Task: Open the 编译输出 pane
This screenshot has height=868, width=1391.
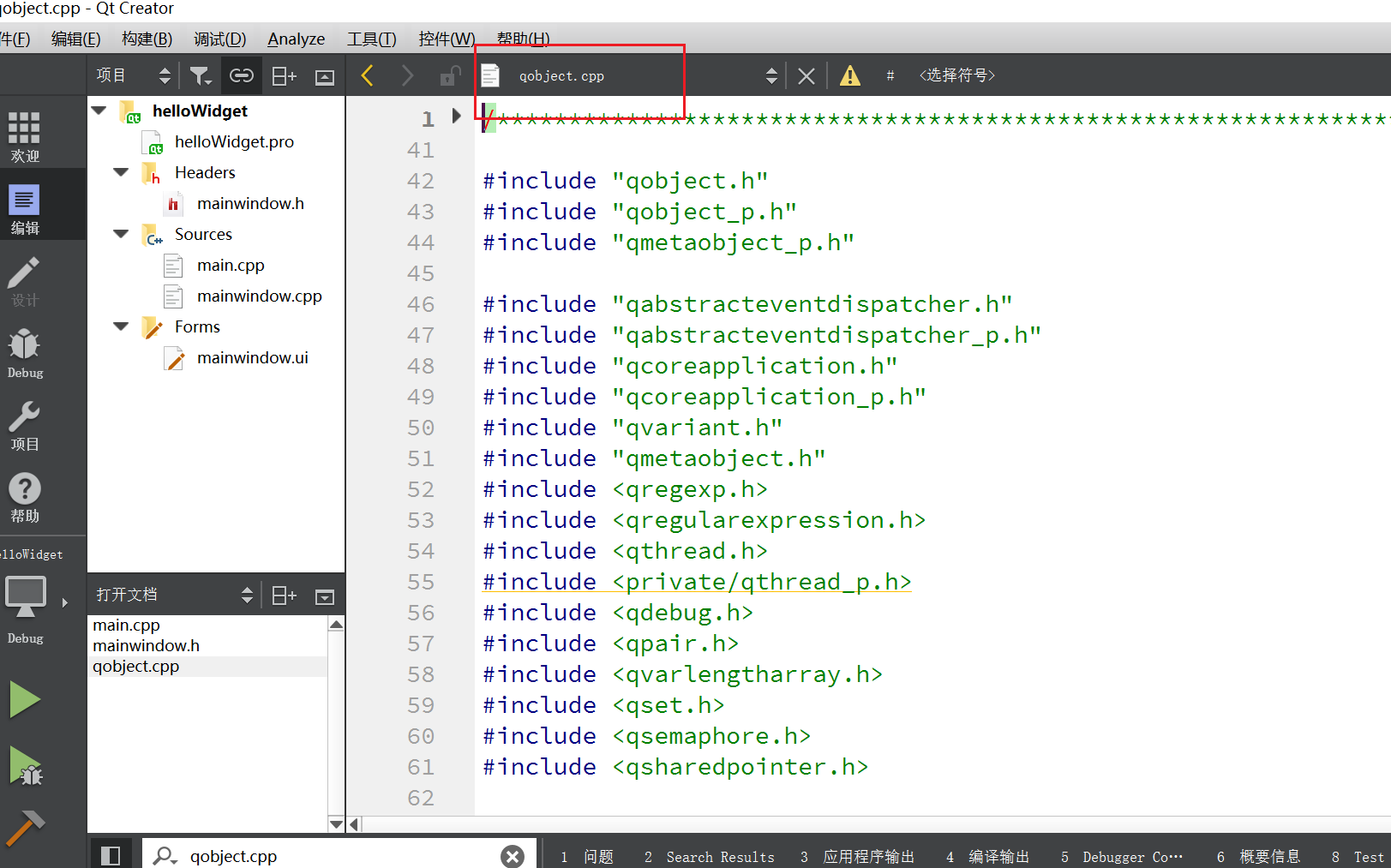Action: tap(987, 857)
